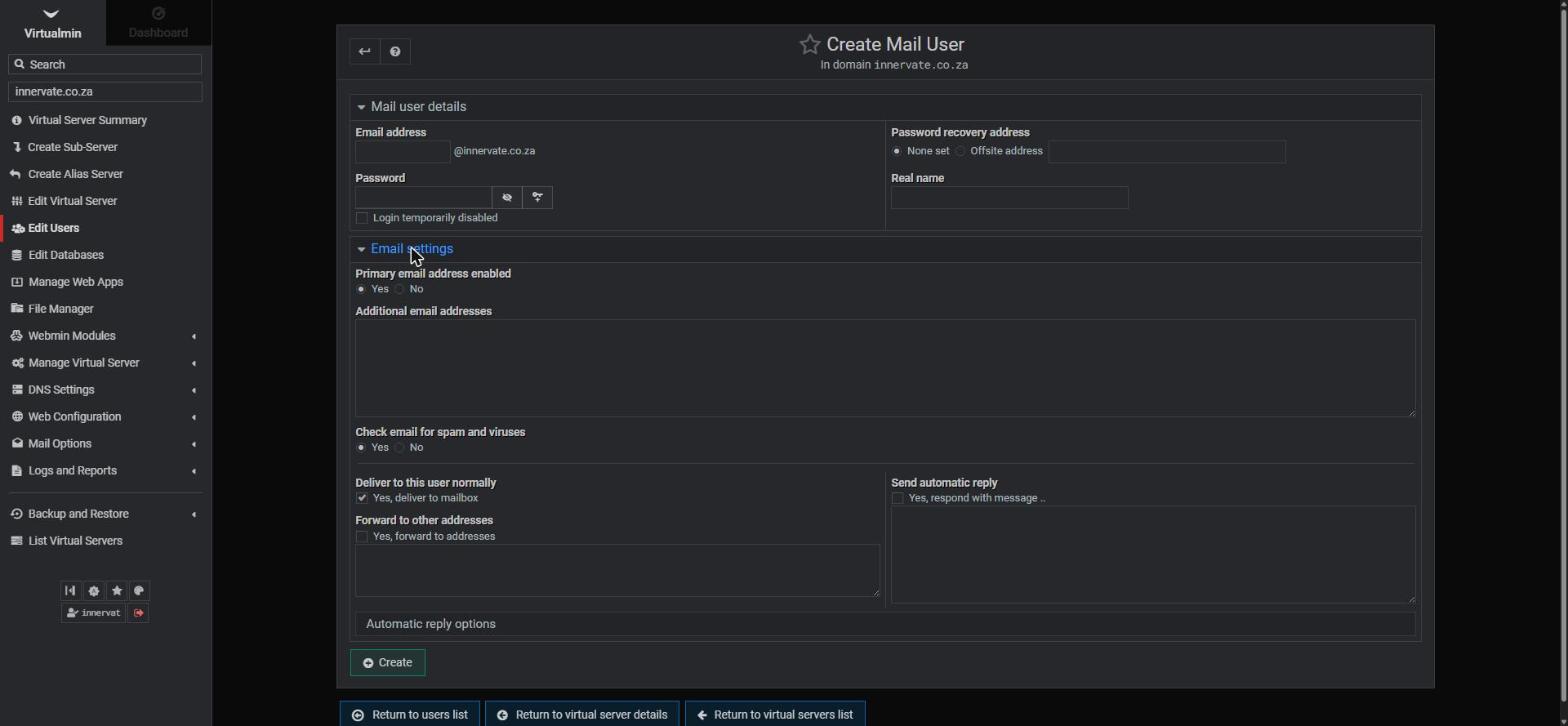Click the back arrow icon in the header

pos(364,51)
